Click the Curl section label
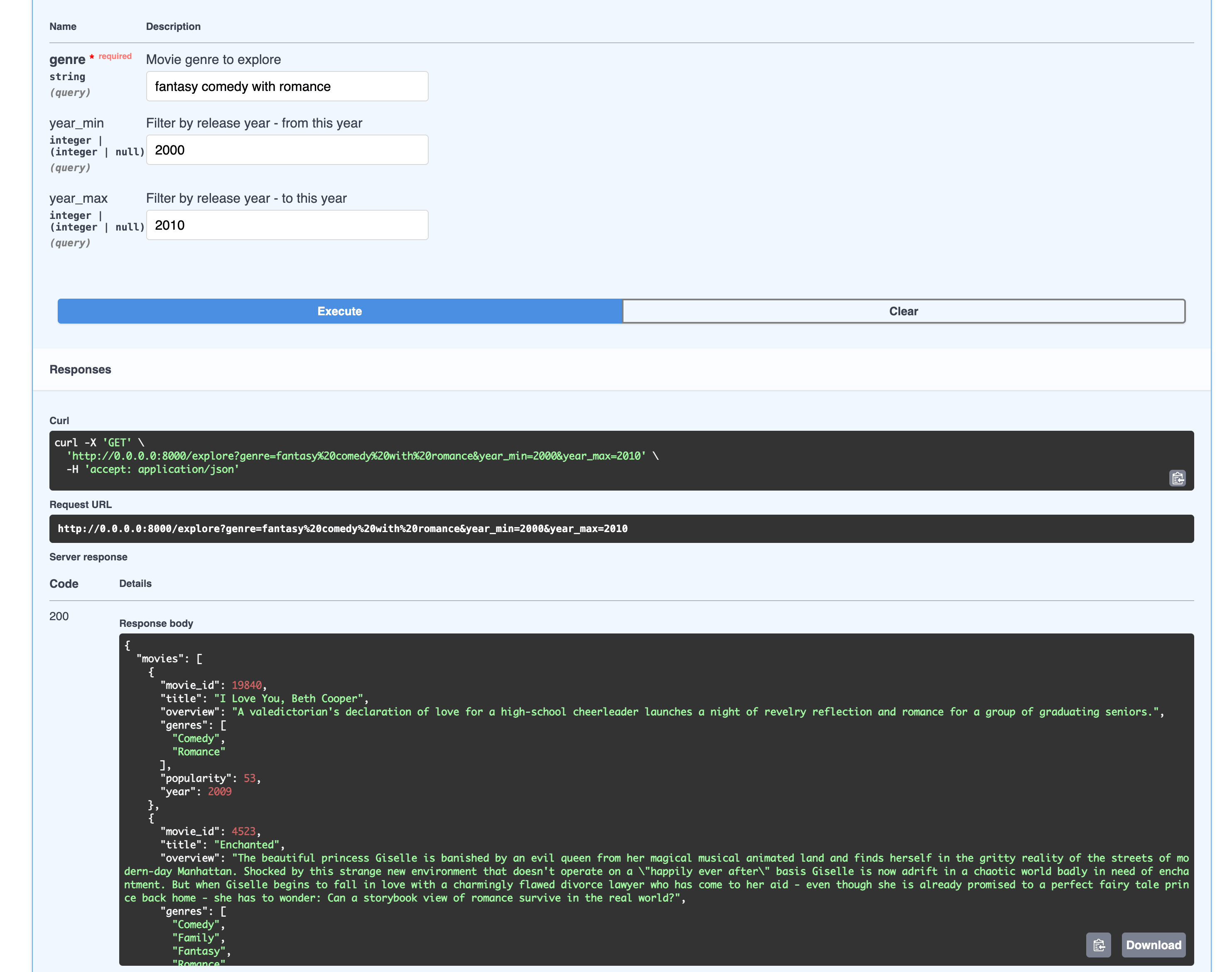 (59, 420)
